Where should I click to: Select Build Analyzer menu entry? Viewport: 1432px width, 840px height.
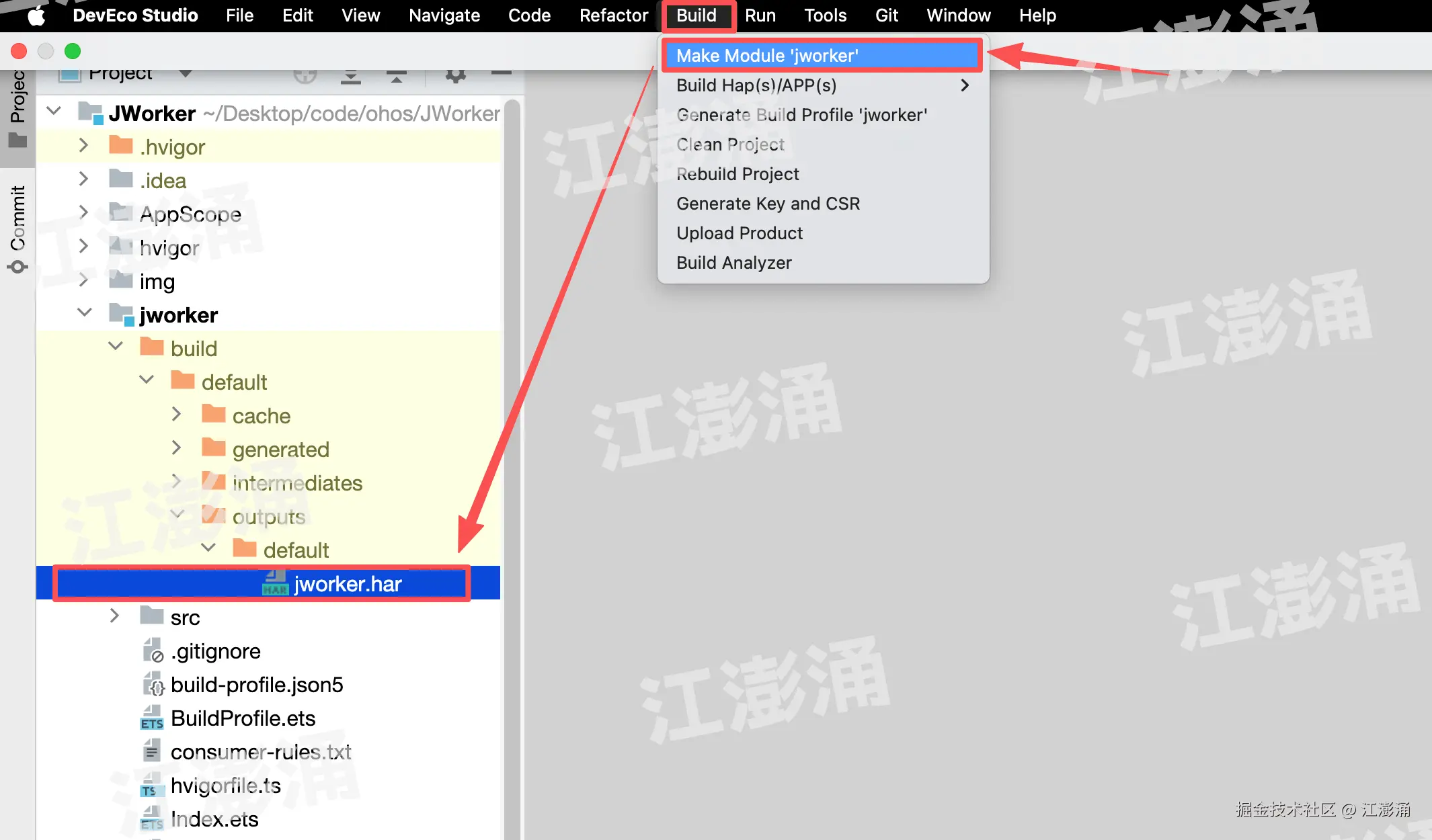(733, 263)
